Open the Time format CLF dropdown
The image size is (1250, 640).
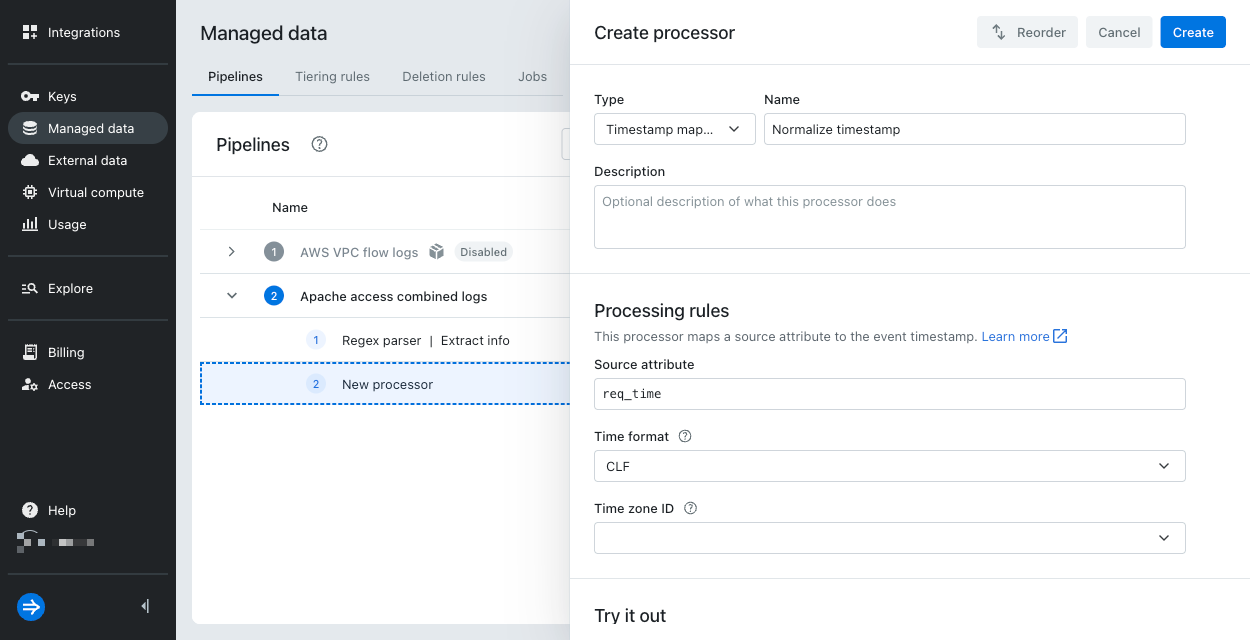pyautogui.click(x=890, y=466)
